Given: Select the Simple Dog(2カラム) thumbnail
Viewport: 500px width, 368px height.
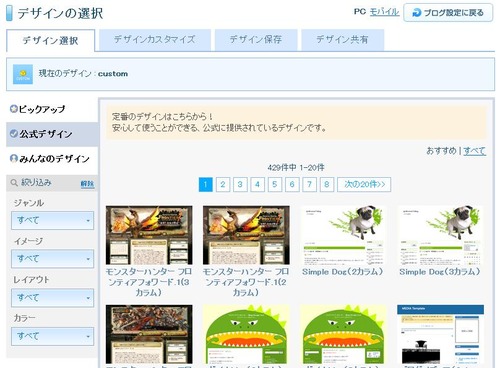Looking at the screenshot, I should (x=343, y=235).
